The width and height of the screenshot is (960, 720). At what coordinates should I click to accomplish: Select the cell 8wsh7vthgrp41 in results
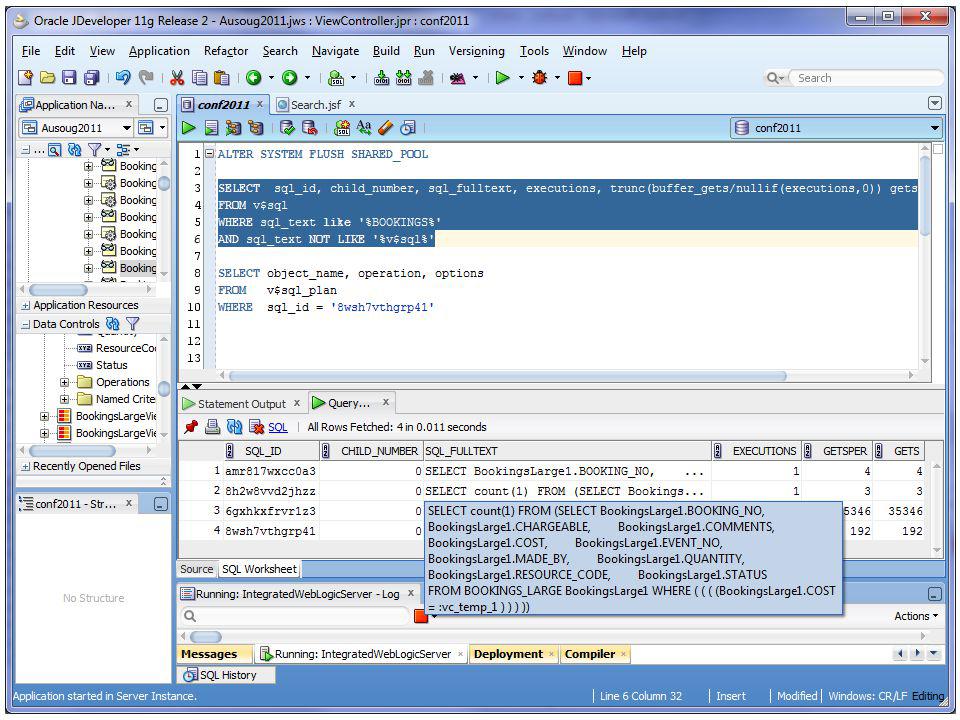[271, 531]
